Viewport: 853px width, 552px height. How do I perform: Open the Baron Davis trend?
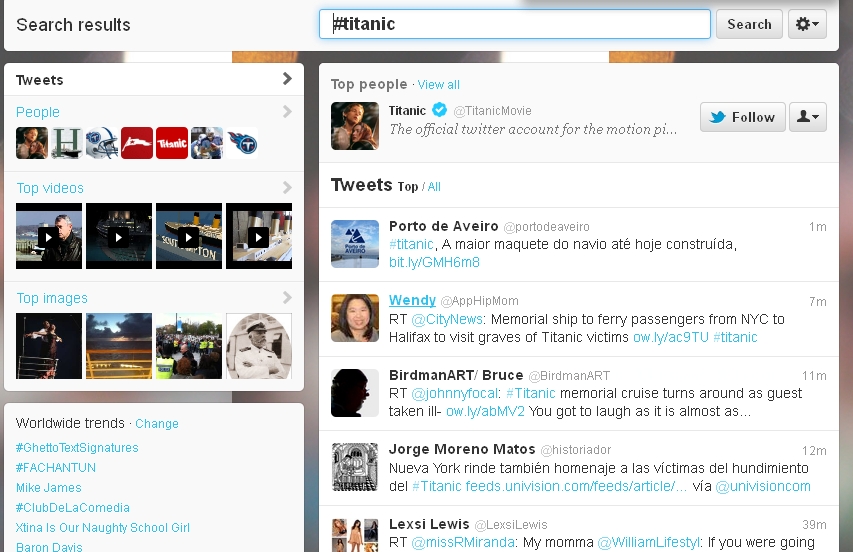pos(49,547)
